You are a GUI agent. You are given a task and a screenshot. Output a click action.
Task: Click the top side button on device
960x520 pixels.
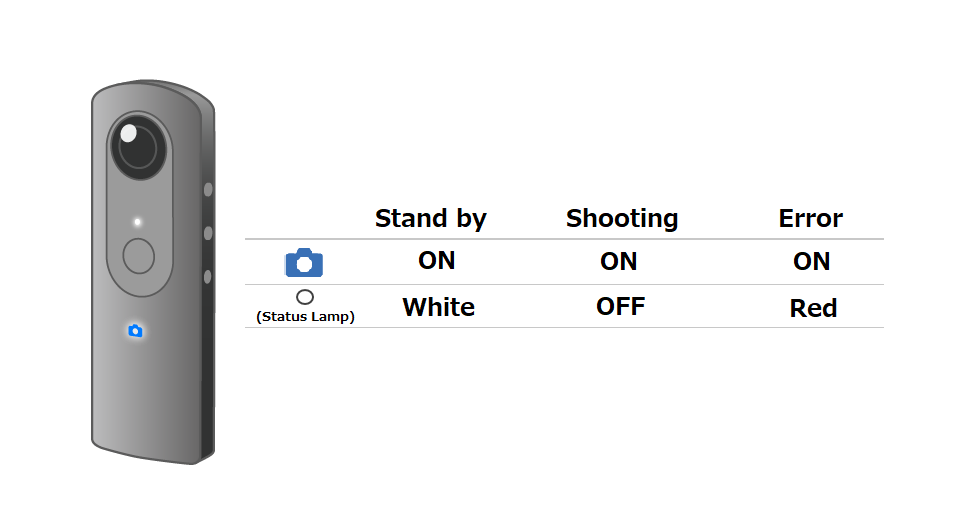click(x=208, y=189)
